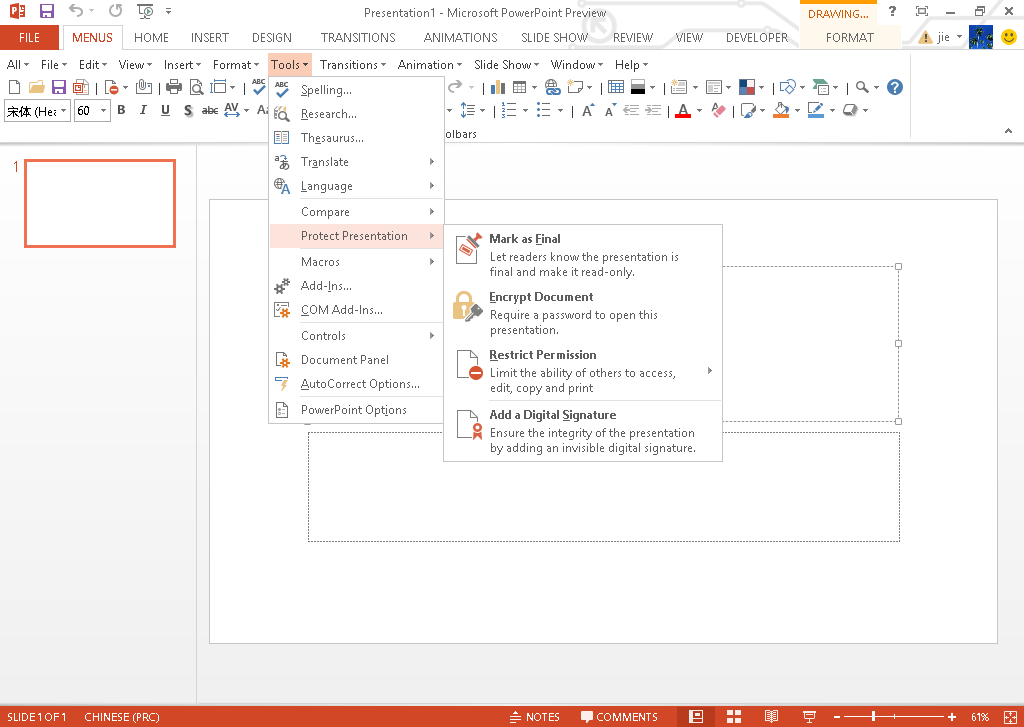Open the Slide Show dropdown menu
1024x727 pixels.
pyautogui.click(x=506, y=65)
